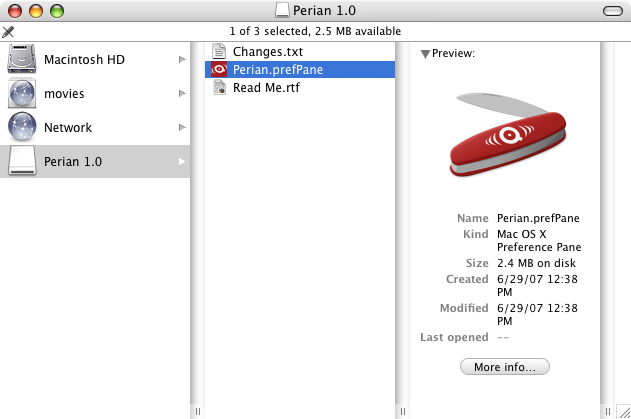The height and width of the screenshot is (419, 631).
Task: Click the Perian 1.0 title bar proxy icon
Action: click(x=284, y=10)
